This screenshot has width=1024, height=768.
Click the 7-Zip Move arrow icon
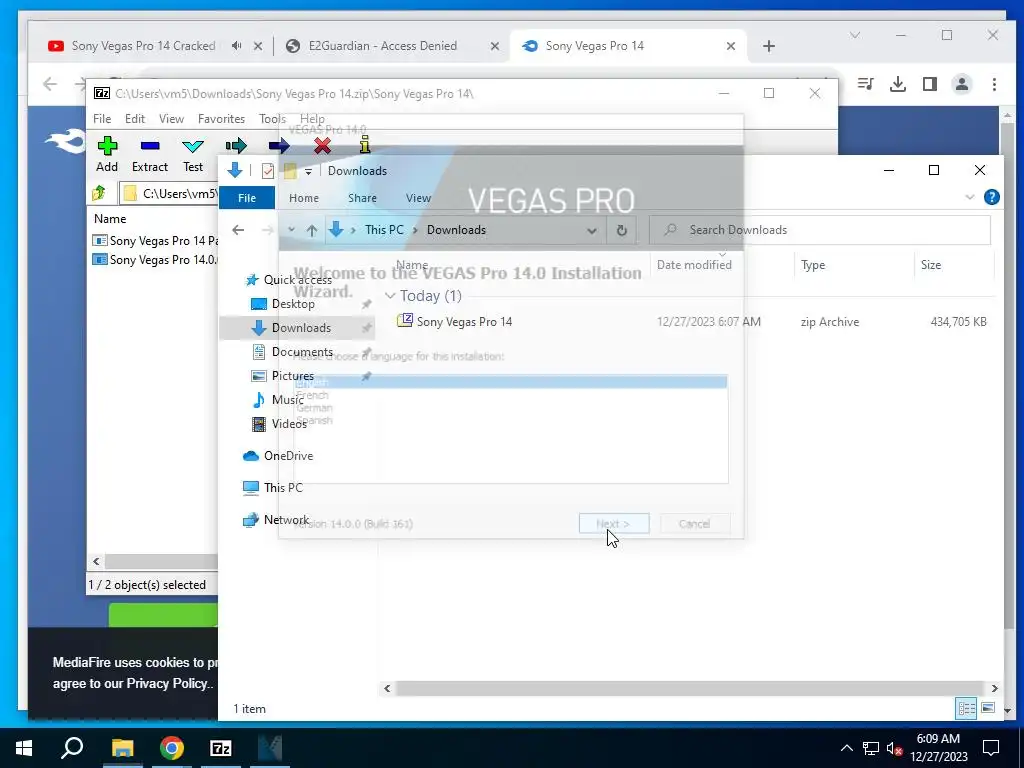279,146
